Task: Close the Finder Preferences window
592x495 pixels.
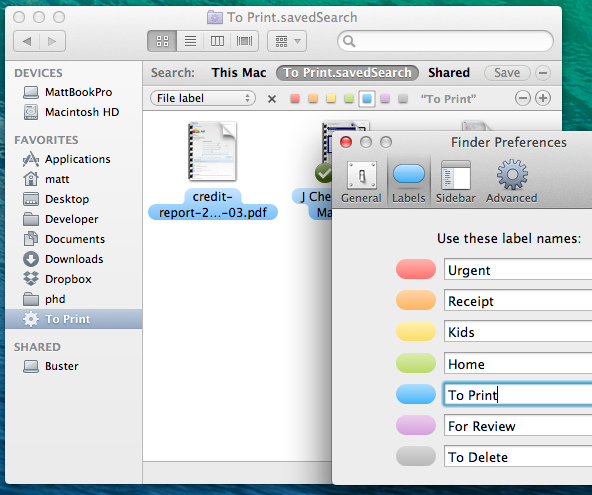Action: coord(346,142)
